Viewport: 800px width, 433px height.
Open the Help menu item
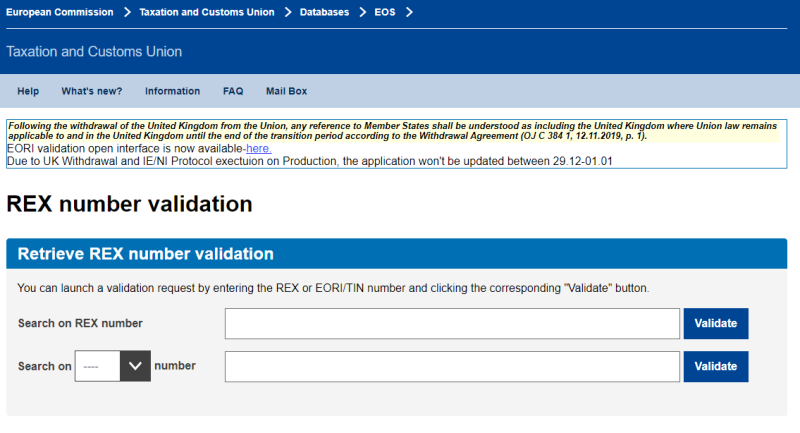[28, 91]
